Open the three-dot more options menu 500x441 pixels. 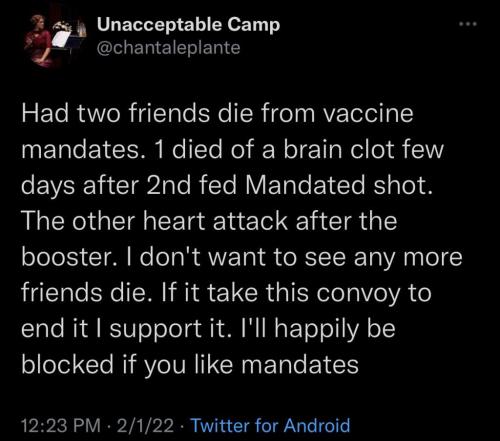(x=468, y=24)
